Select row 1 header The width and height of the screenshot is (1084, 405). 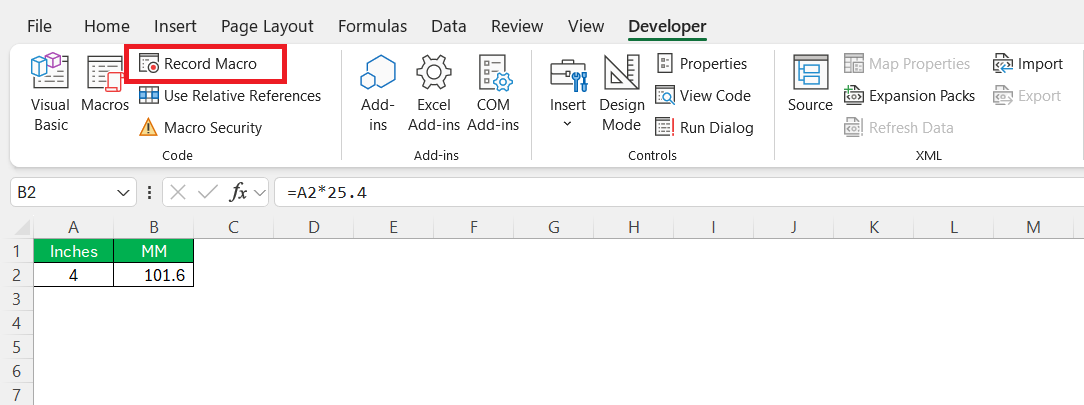click(17, 251)
